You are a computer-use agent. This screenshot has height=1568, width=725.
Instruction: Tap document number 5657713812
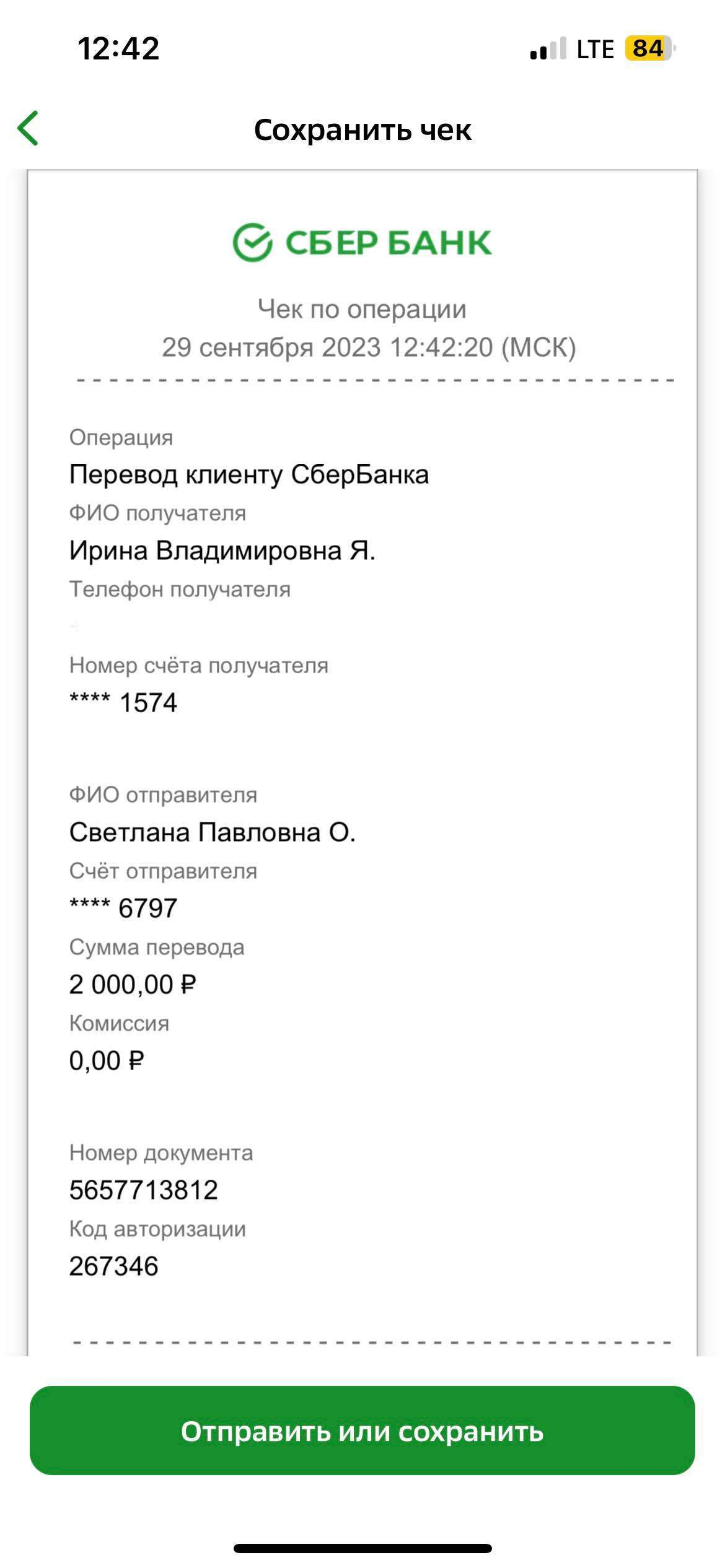tap(144, 1190)
